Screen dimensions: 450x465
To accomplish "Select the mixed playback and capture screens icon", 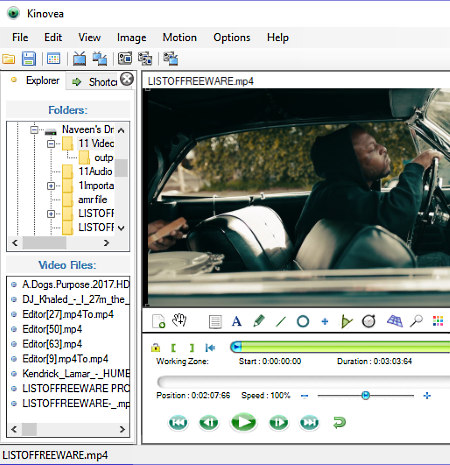I will tap(171, 59).
